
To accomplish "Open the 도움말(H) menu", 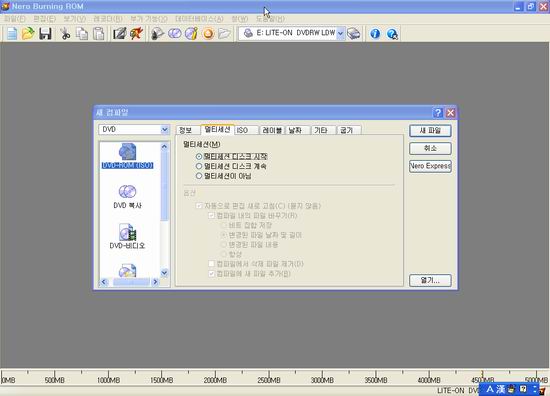I will [x=270, y=19].
